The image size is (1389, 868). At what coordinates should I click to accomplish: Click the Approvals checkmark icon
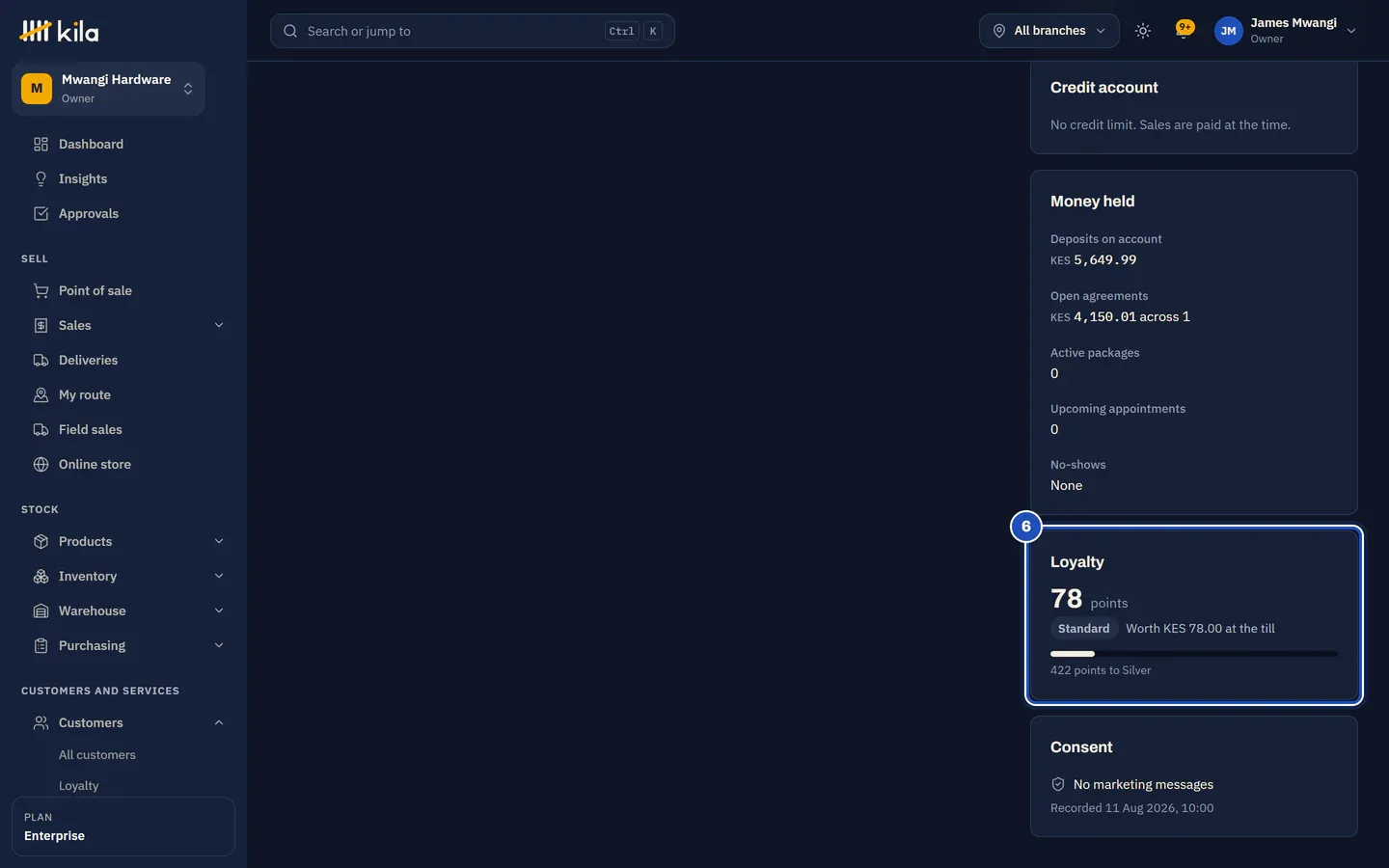[x=41, y=214]
